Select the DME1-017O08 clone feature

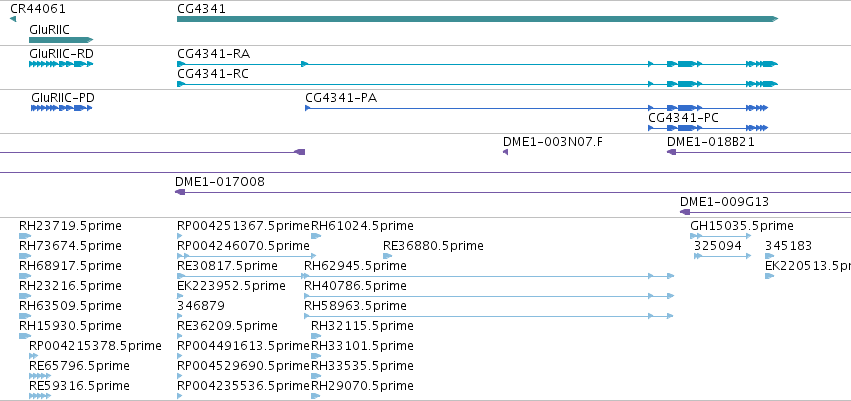(x=513, y=192)
